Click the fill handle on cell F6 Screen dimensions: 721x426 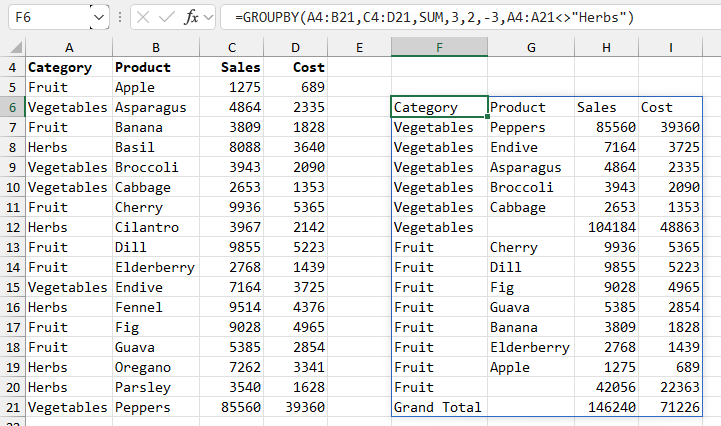[x=487, y=117]
